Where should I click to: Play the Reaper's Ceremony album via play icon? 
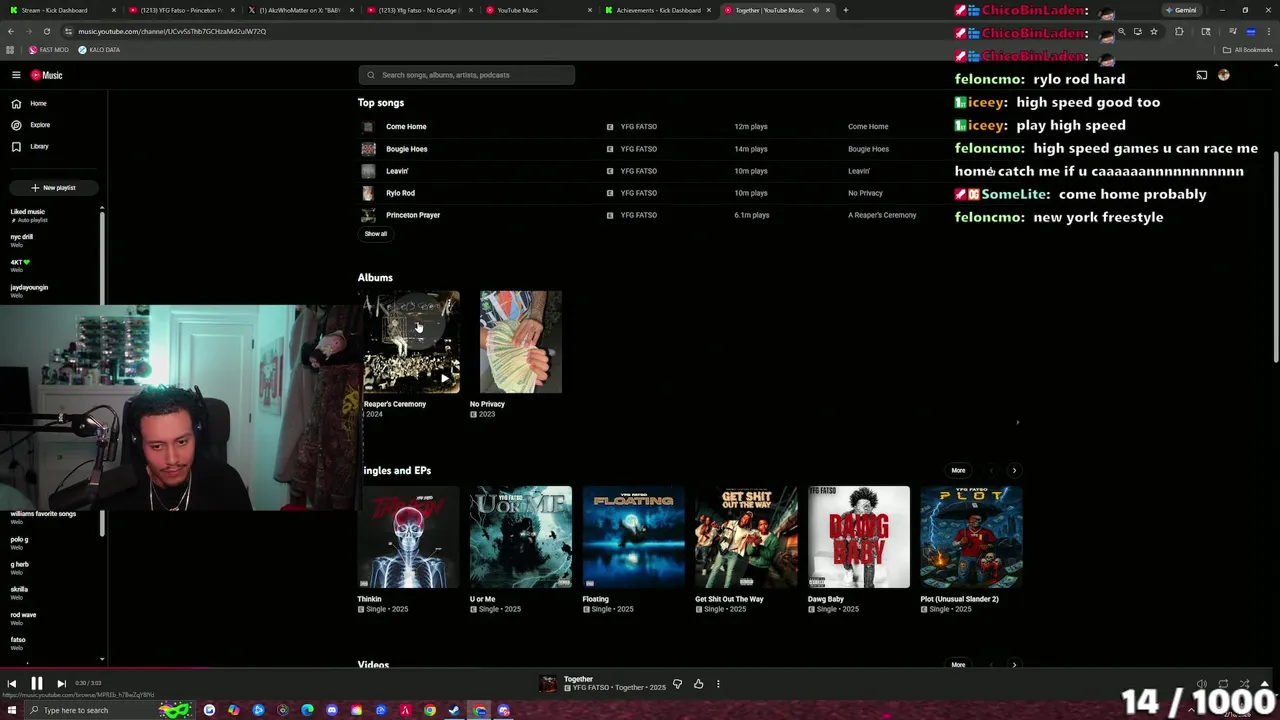pos(445,379)
